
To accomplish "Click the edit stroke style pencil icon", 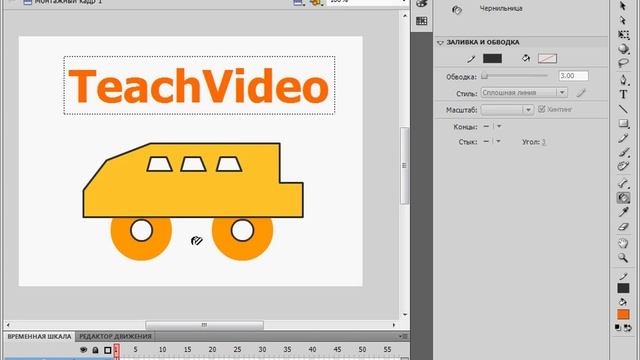I will [x=581, y=93].
